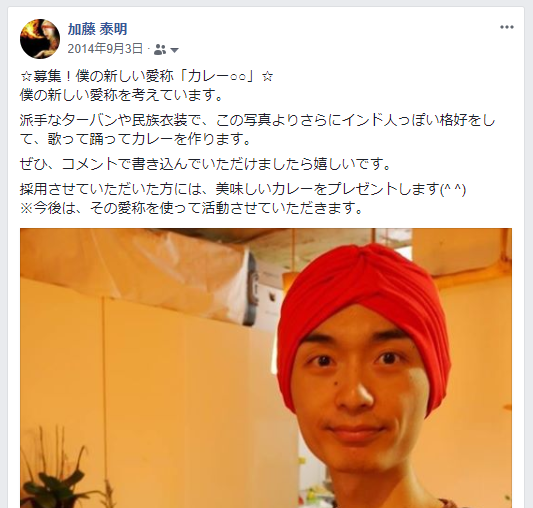533x508 pixels.
Task: Click the line 歌って踊ってカレーを作ります。
Action: coord(149,139)
